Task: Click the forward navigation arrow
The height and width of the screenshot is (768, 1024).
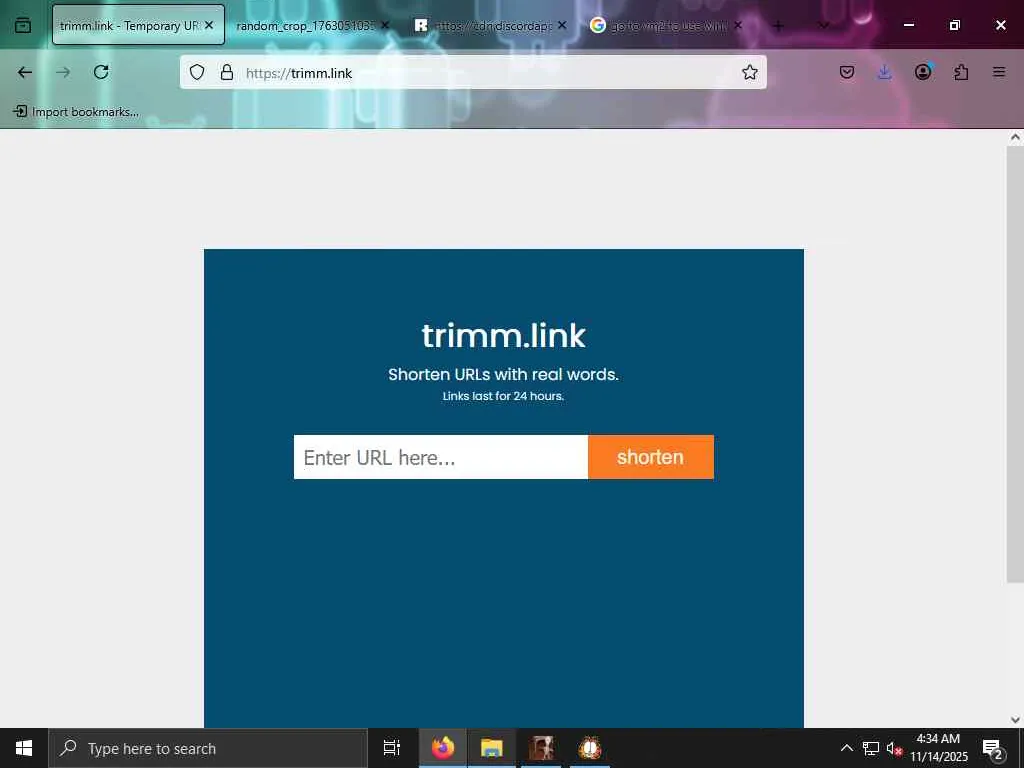Action: [x=63, y=72]
